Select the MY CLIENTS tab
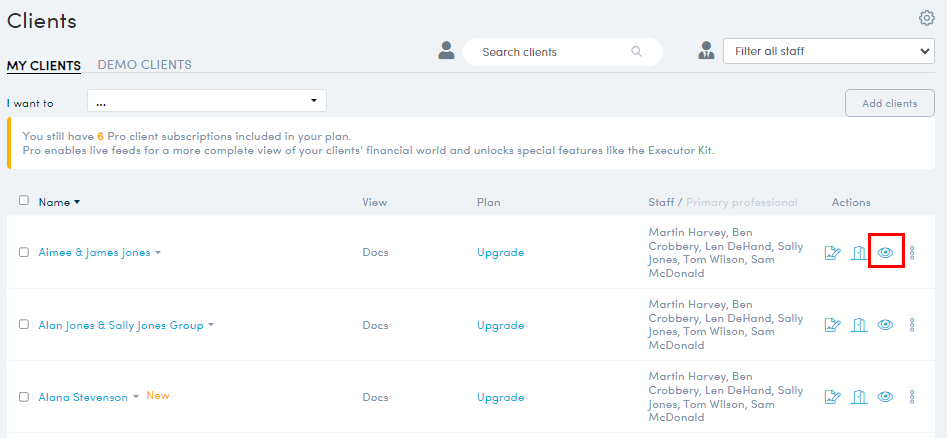The width and height of the screenshot is (947, 438). pyautogui.click(x=43, y=65)
